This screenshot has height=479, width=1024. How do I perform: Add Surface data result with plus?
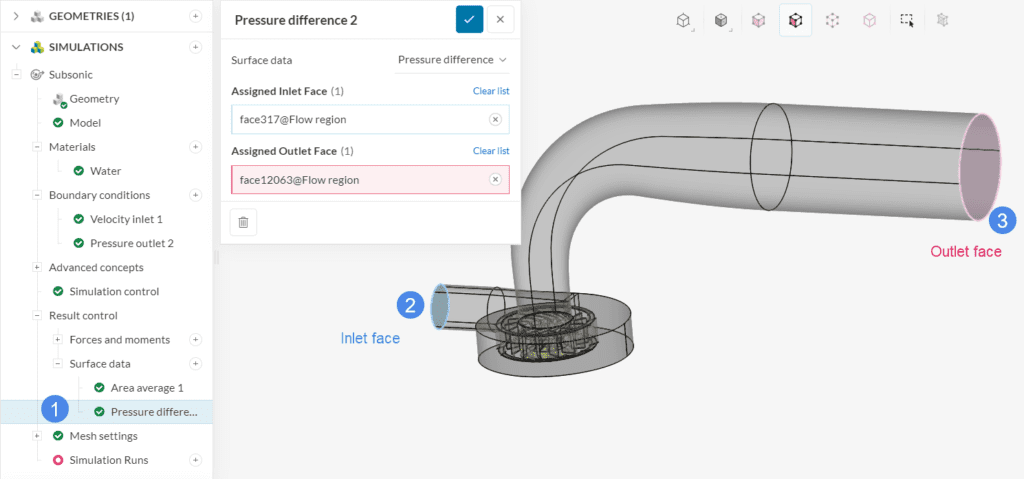click(195, 364)
